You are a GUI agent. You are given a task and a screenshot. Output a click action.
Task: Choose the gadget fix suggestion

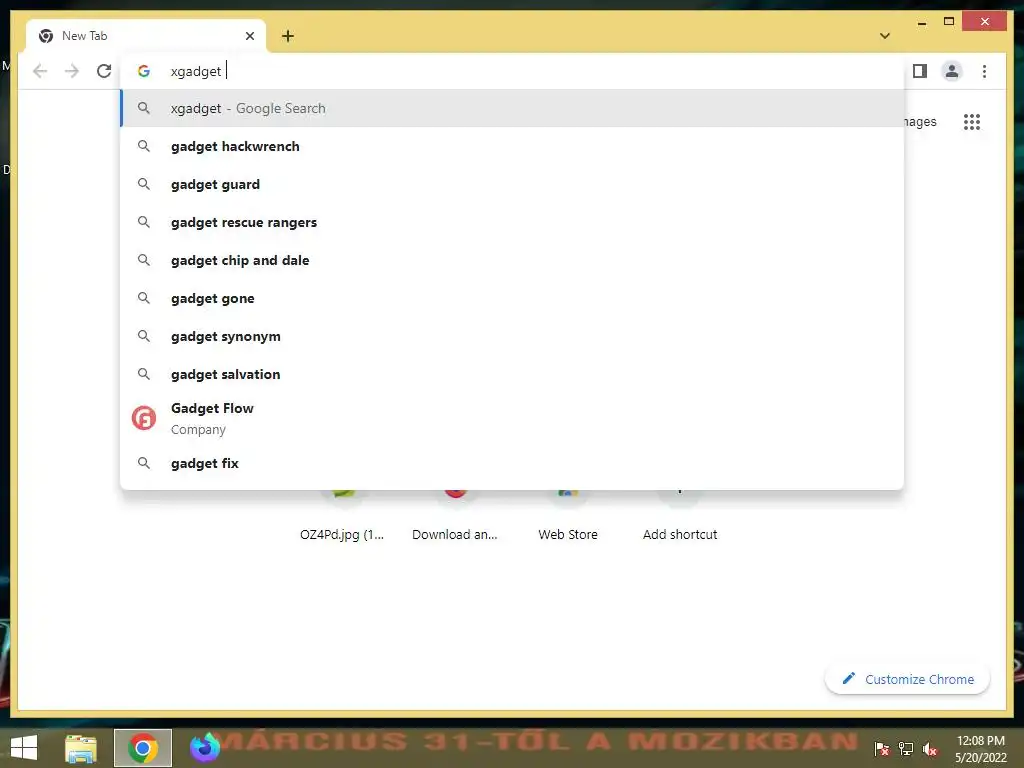512,463
